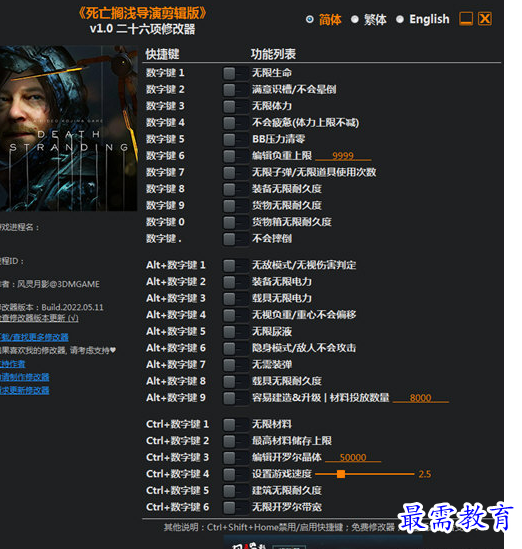Click the Ctrl+数字键 4 hotkey label

tap(178, 474)
